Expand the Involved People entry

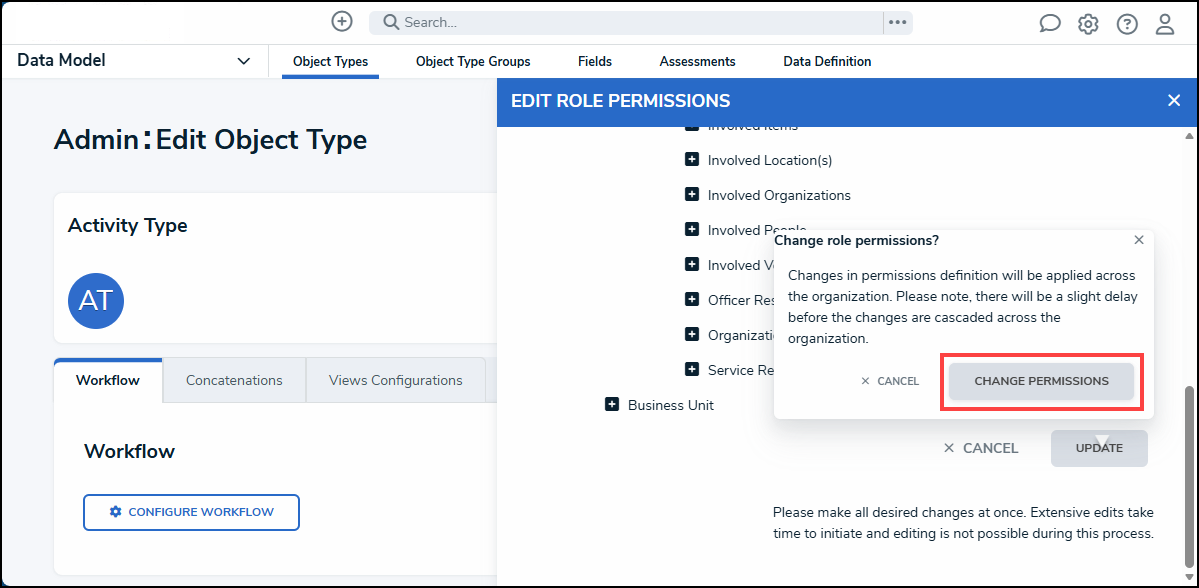click(691, 229)
